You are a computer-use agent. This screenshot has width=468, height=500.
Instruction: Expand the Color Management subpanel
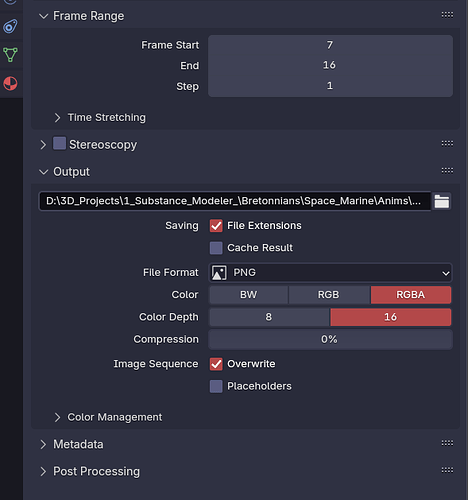(57, 417)
